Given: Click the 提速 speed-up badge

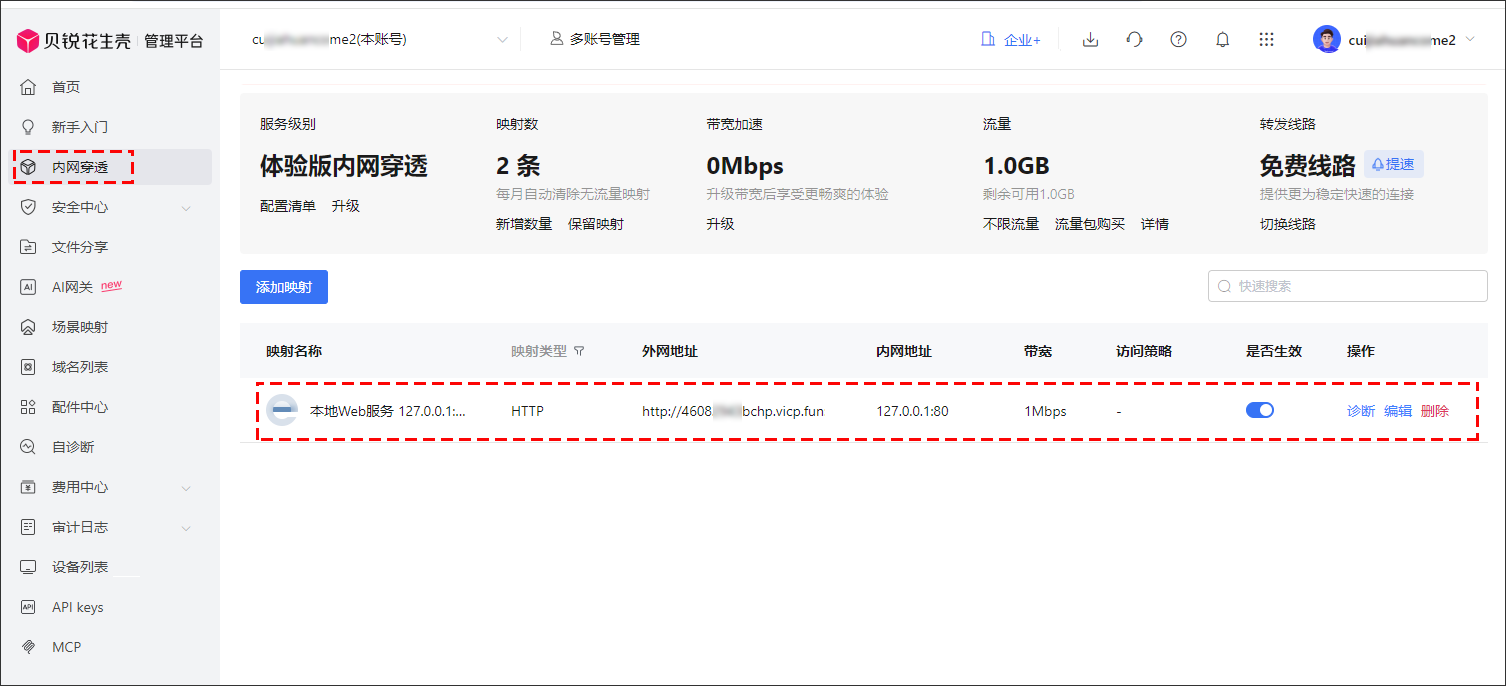Looking at the screenshot, I should 1393,164.
